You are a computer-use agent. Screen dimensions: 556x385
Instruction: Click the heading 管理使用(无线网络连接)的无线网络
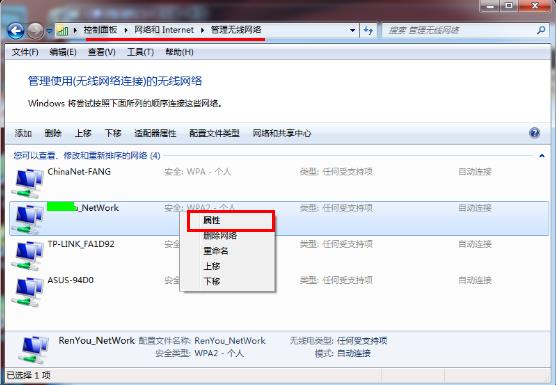(115, 81)
